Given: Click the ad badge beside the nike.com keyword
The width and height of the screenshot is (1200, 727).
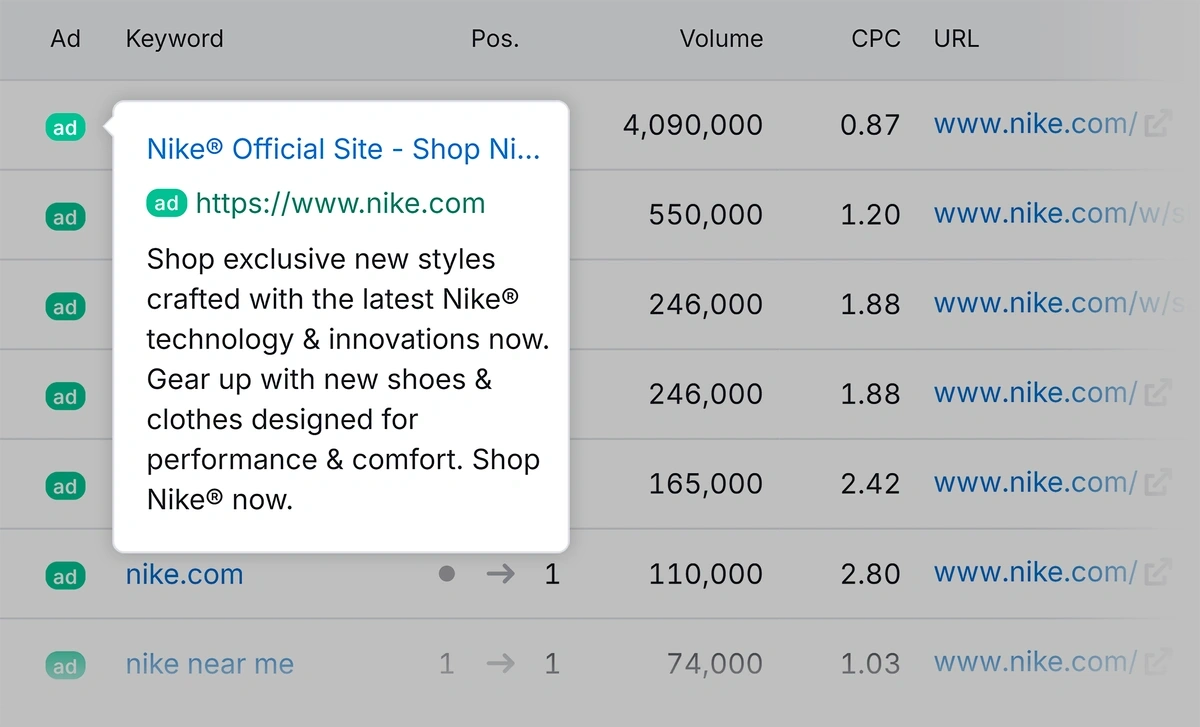Looking at the screenshot, I should (x=65, y=576).
